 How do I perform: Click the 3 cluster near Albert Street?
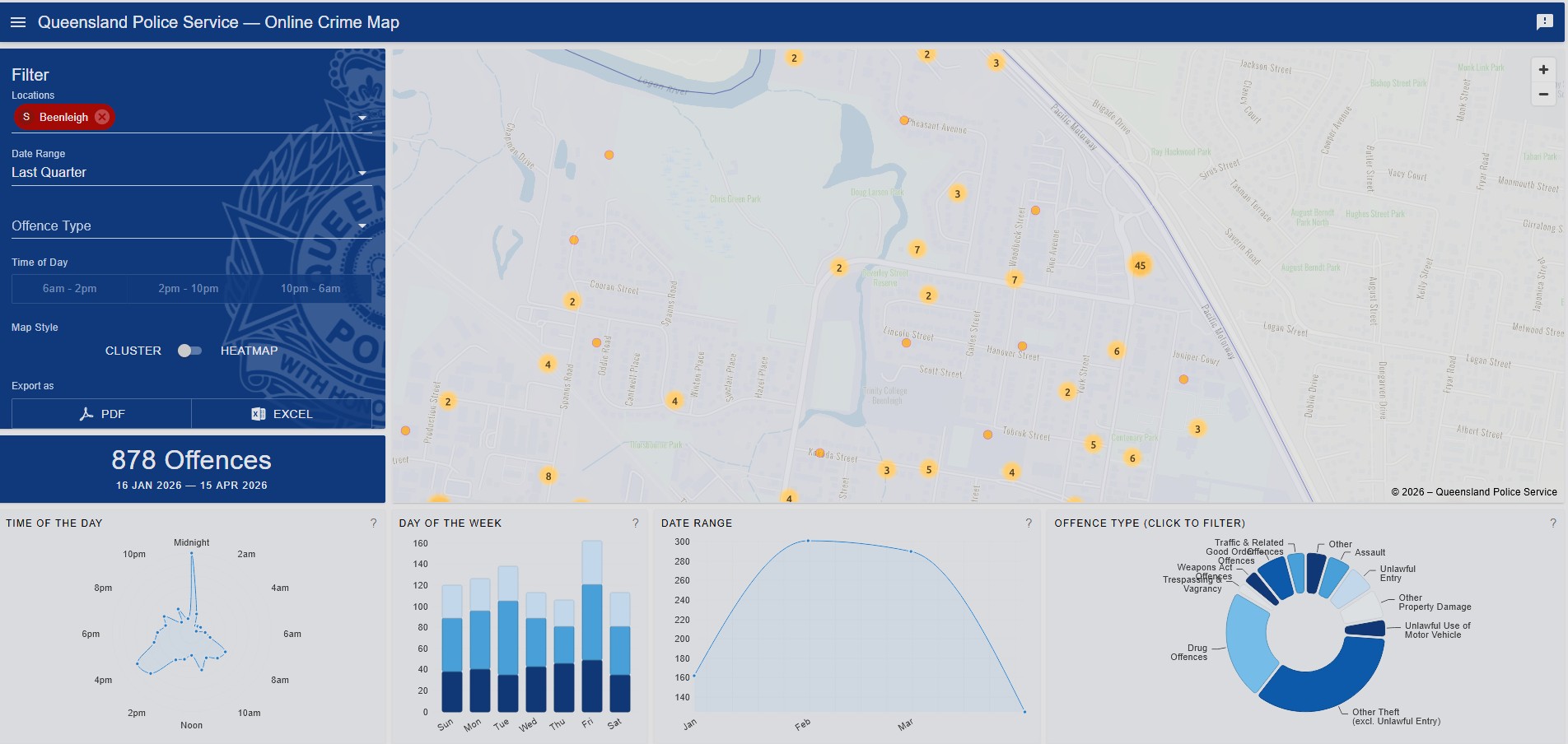click(1197, 429)
